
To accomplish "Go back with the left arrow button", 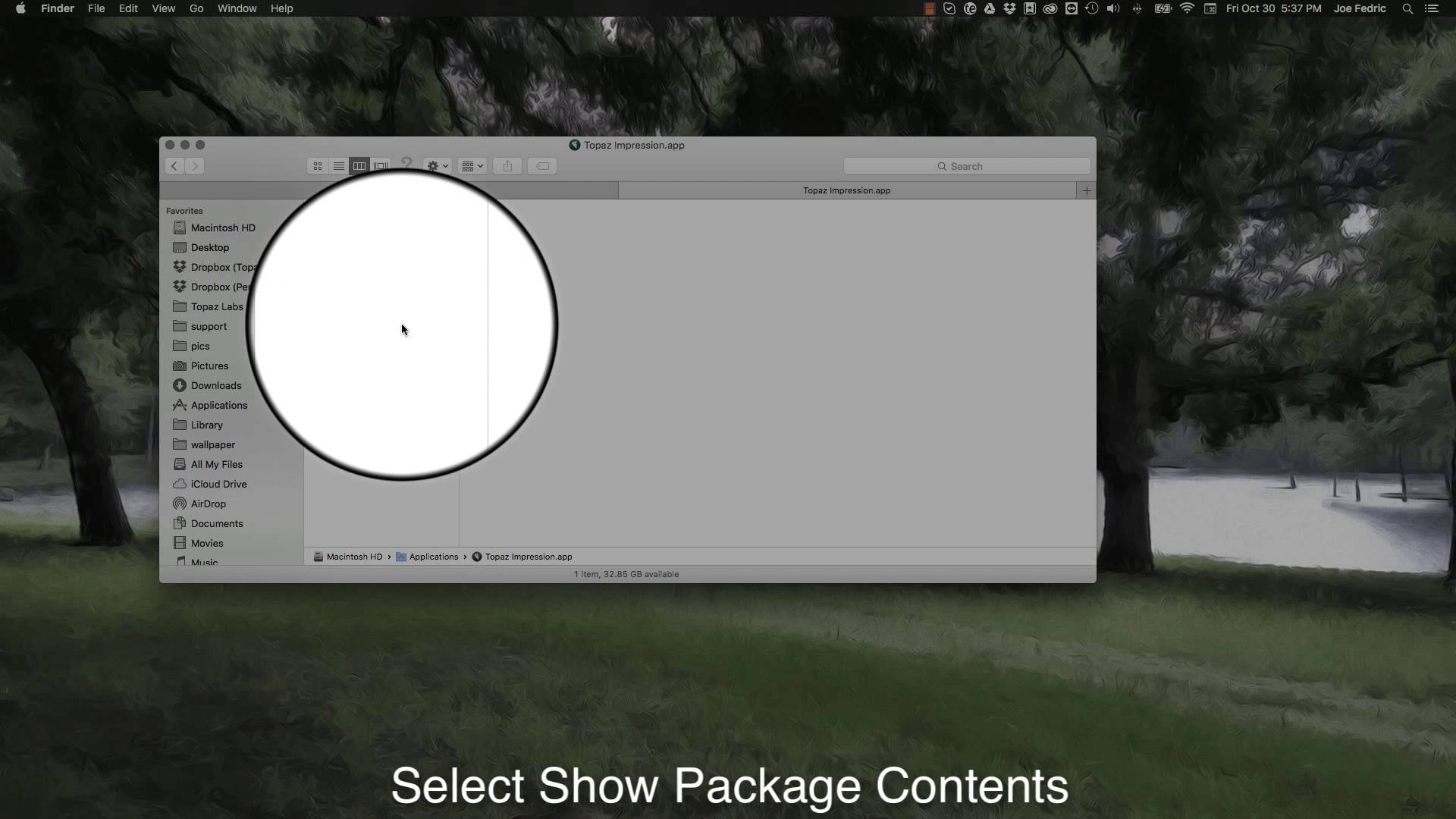I will (x=174, y=166).
